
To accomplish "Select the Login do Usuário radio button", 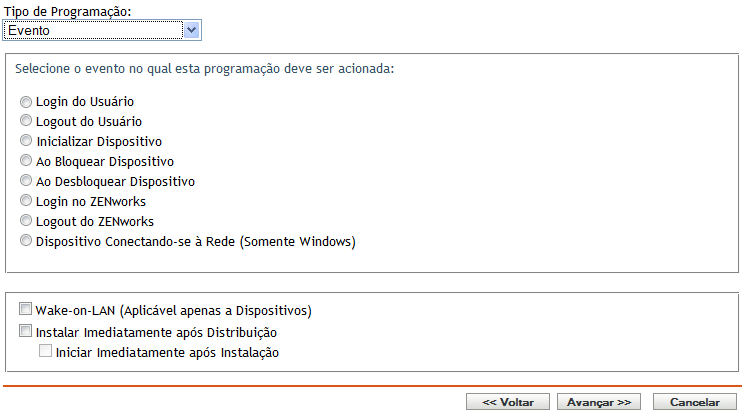I will 26,102.
